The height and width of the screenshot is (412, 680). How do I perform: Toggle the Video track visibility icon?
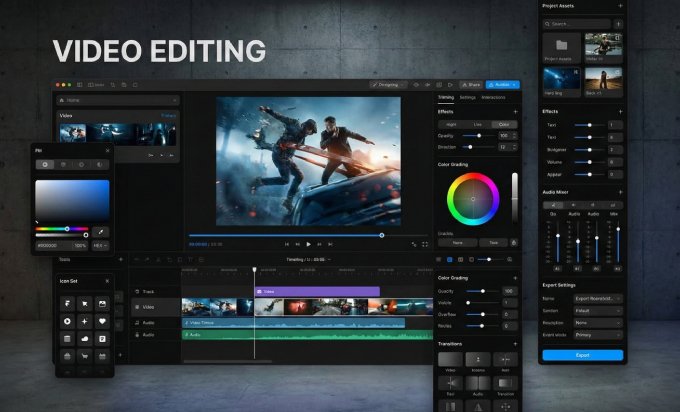pyautogui.click(x=137, y=307)
